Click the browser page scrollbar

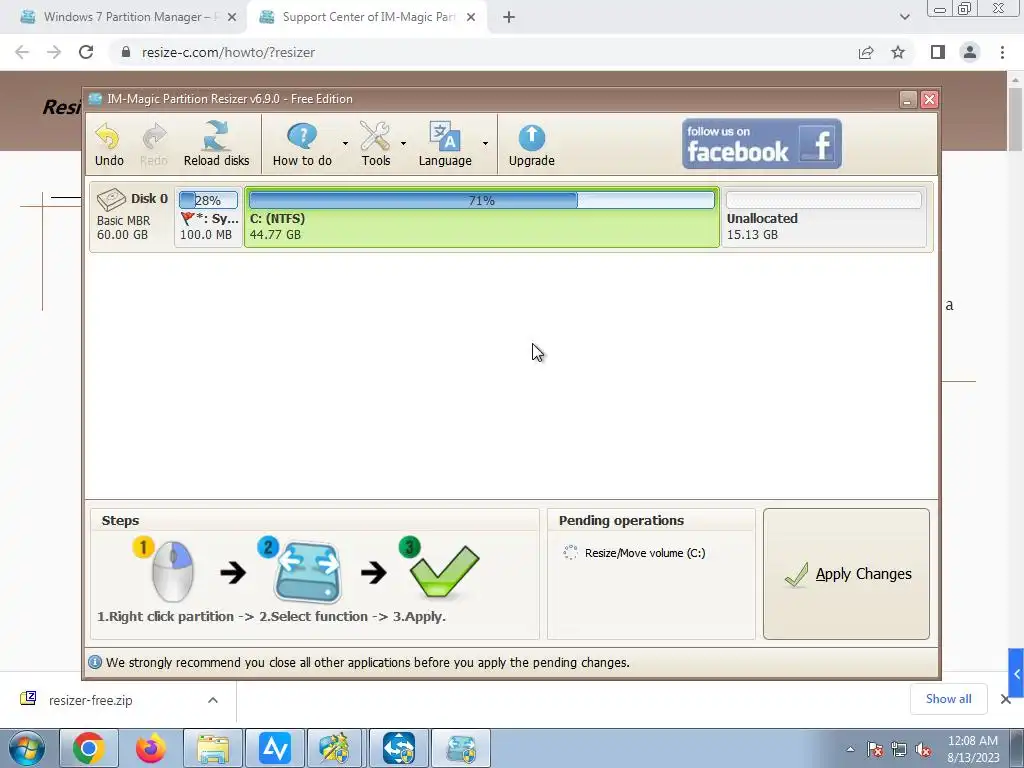pos(1016,119)
